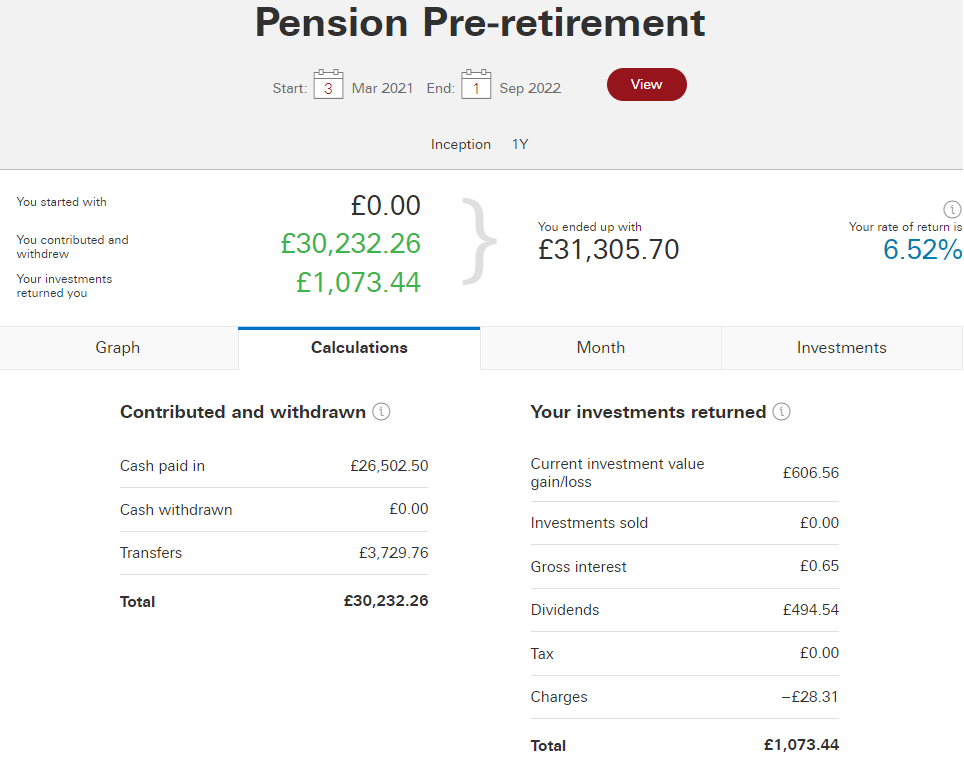Click the Transfers amount £3,729.76
This screenshot has width=964, height=766.
pyautogui.click(x=393, y=553)
